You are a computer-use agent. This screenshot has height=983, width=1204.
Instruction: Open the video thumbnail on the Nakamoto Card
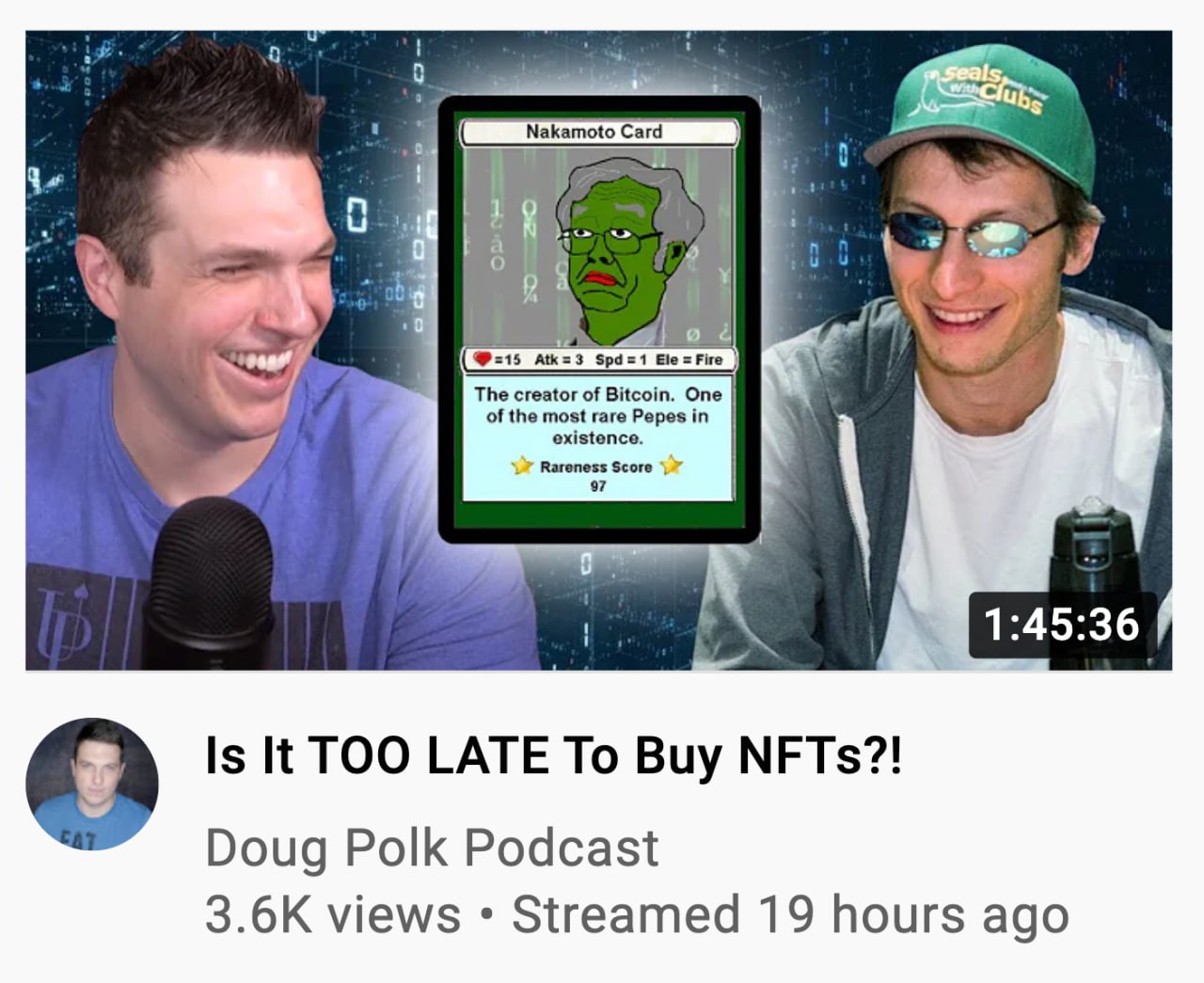(x=599, y=320)
